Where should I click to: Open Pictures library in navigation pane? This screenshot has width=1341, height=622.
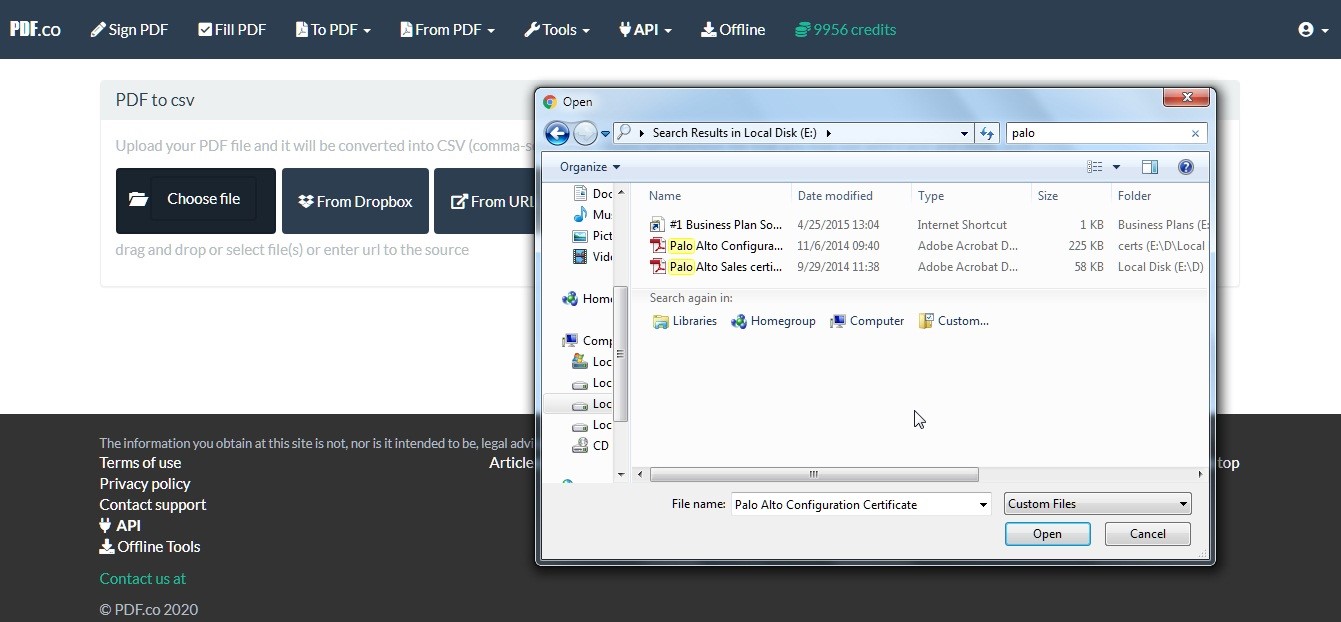pyautogui.click(x=592, y=236)
